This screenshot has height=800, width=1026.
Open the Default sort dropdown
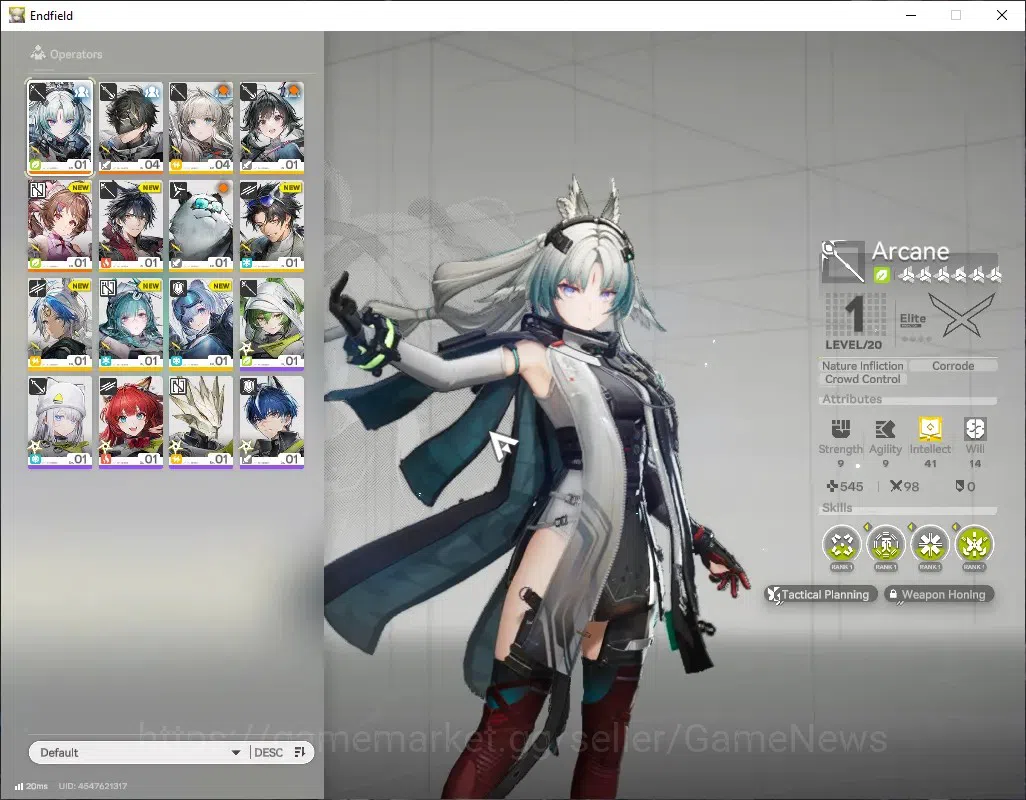point(139,752)
